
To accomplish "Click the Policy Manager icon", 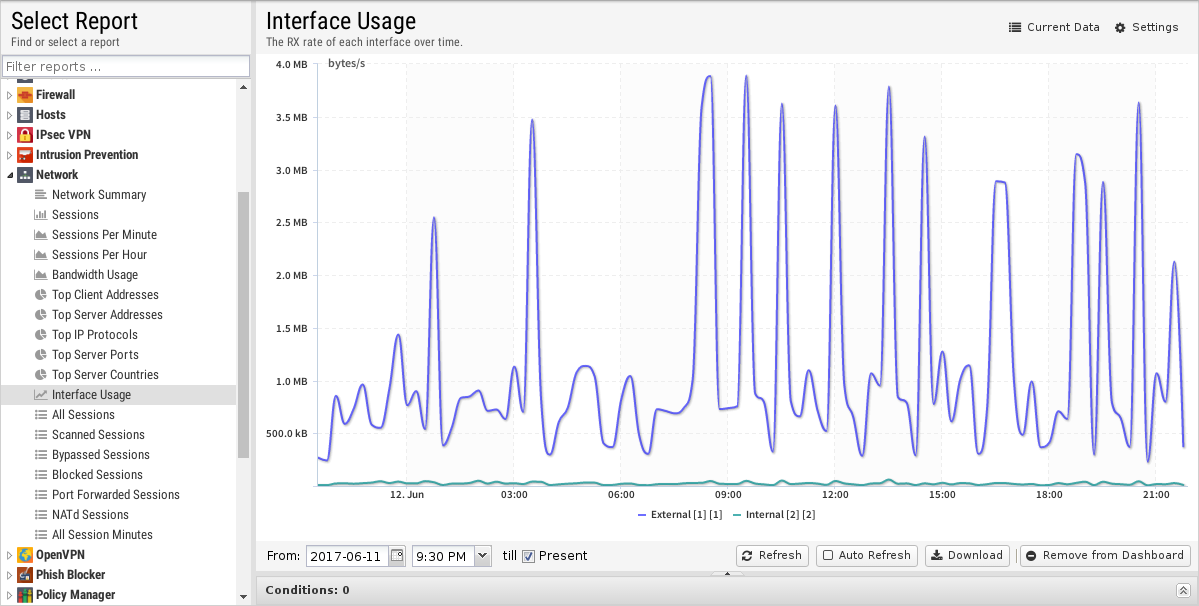I will (24, 595).
